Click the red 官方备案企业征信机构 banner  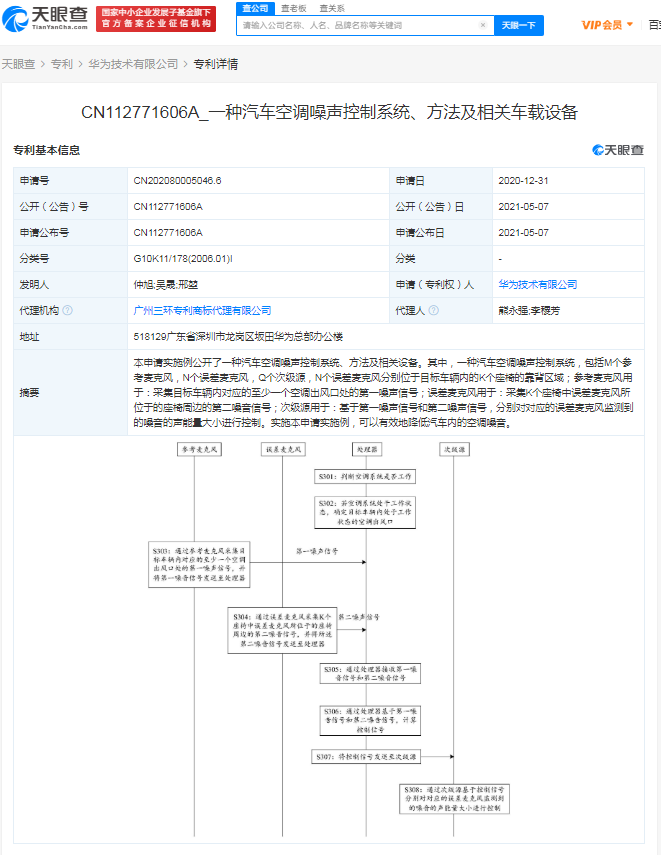click(156, 19)
